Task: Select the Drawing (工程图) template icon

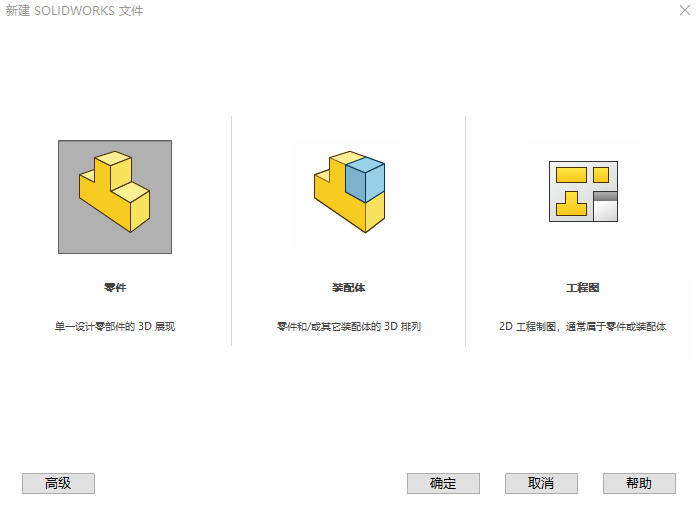Action: pos(583,191)
